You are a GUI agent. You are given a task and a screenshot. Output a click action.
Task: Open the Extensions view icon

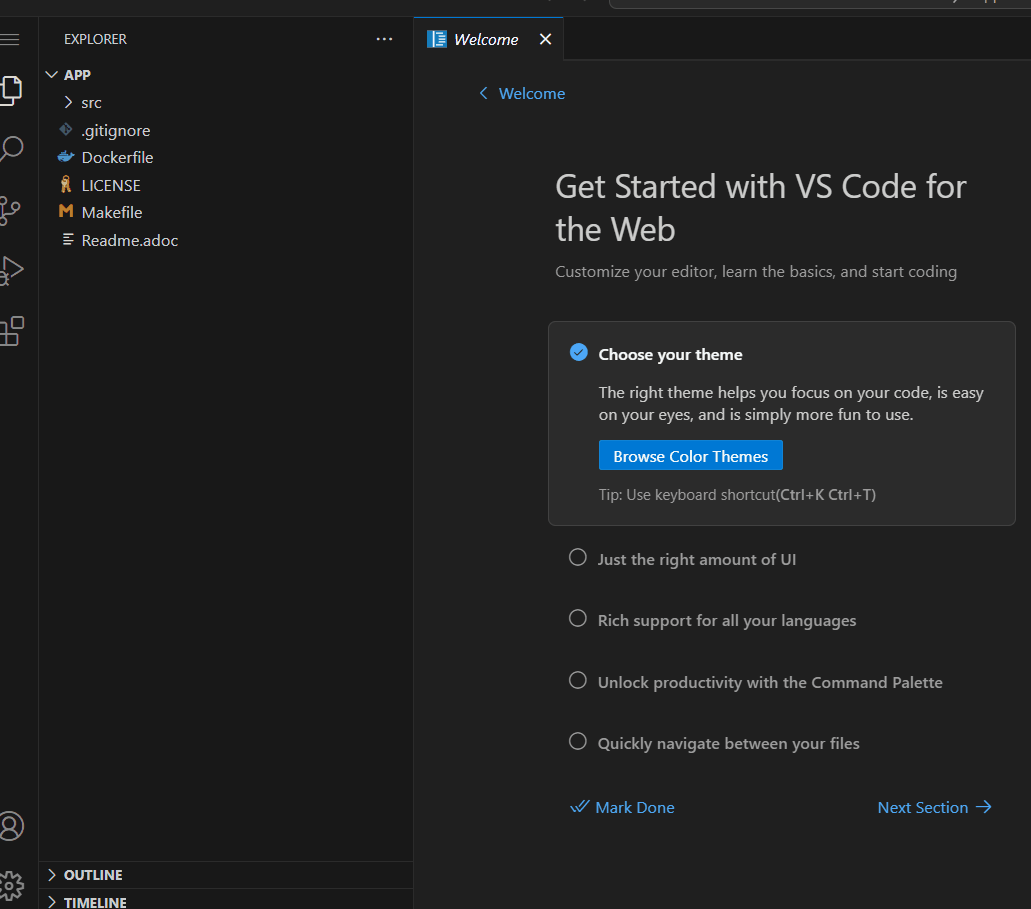click(x=10, y=330)
